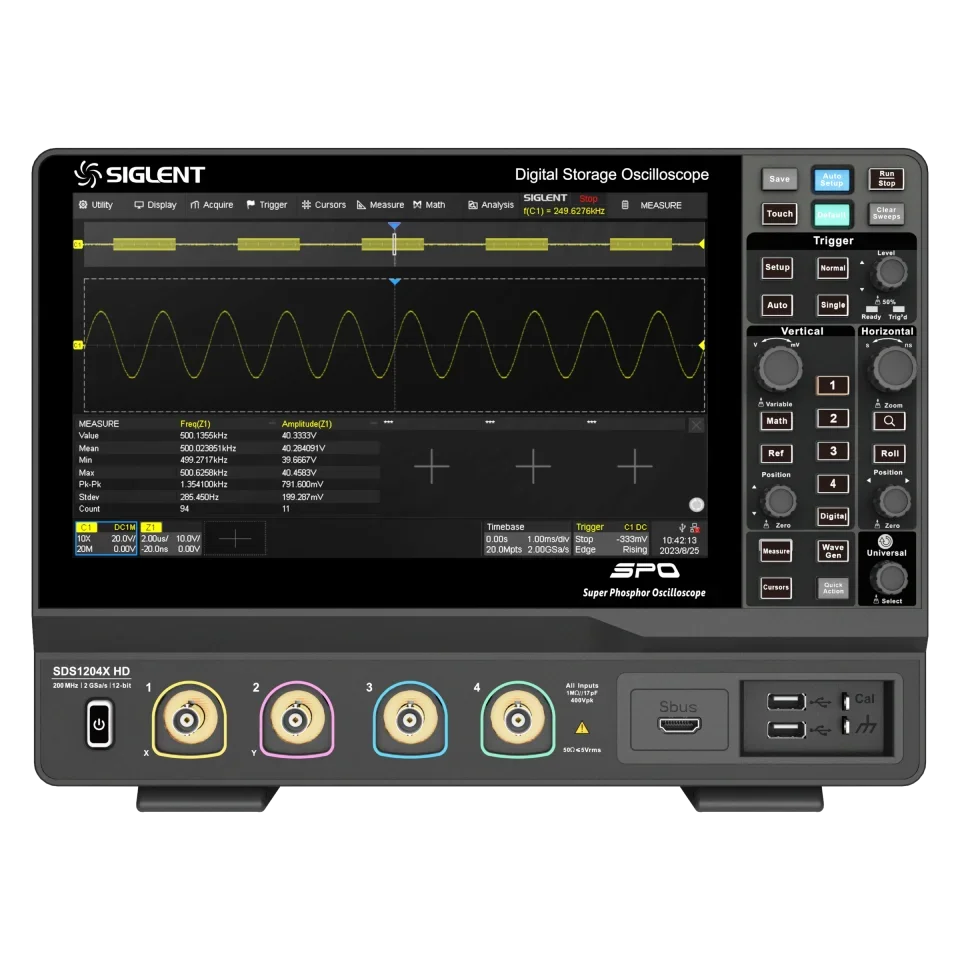The height and width of the screenshot is (960, 960).
Task: Open the C1 channel info box
Action: pyautogui.click(x=106, y=538)
